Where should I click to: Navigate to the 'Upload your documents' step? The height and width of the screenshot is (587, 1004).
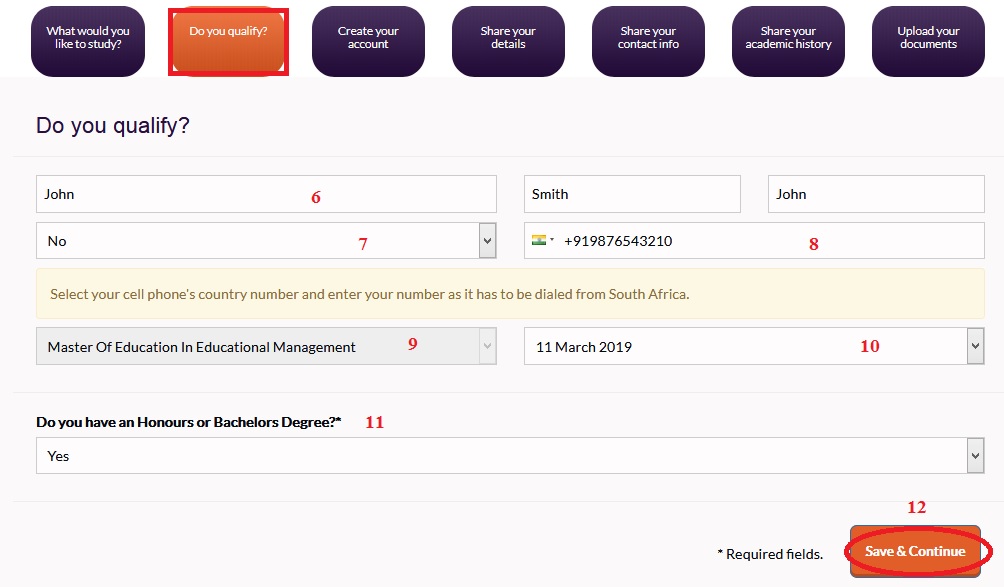(x=927, y=39)
